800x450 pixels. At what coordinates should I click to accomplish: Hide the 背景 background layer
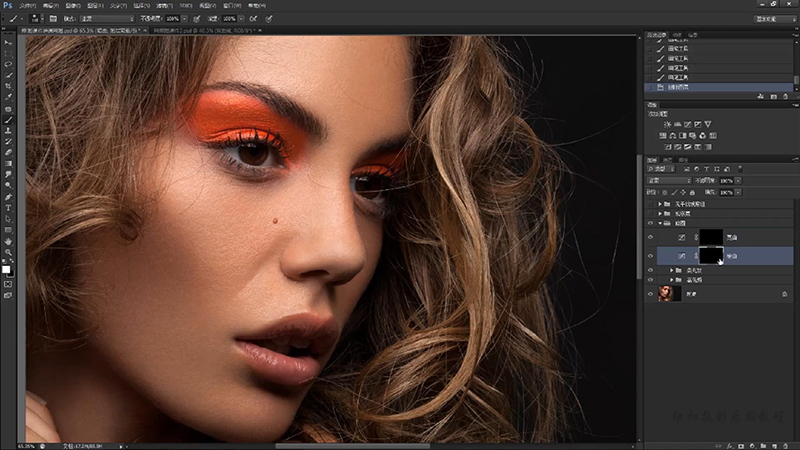651,294
